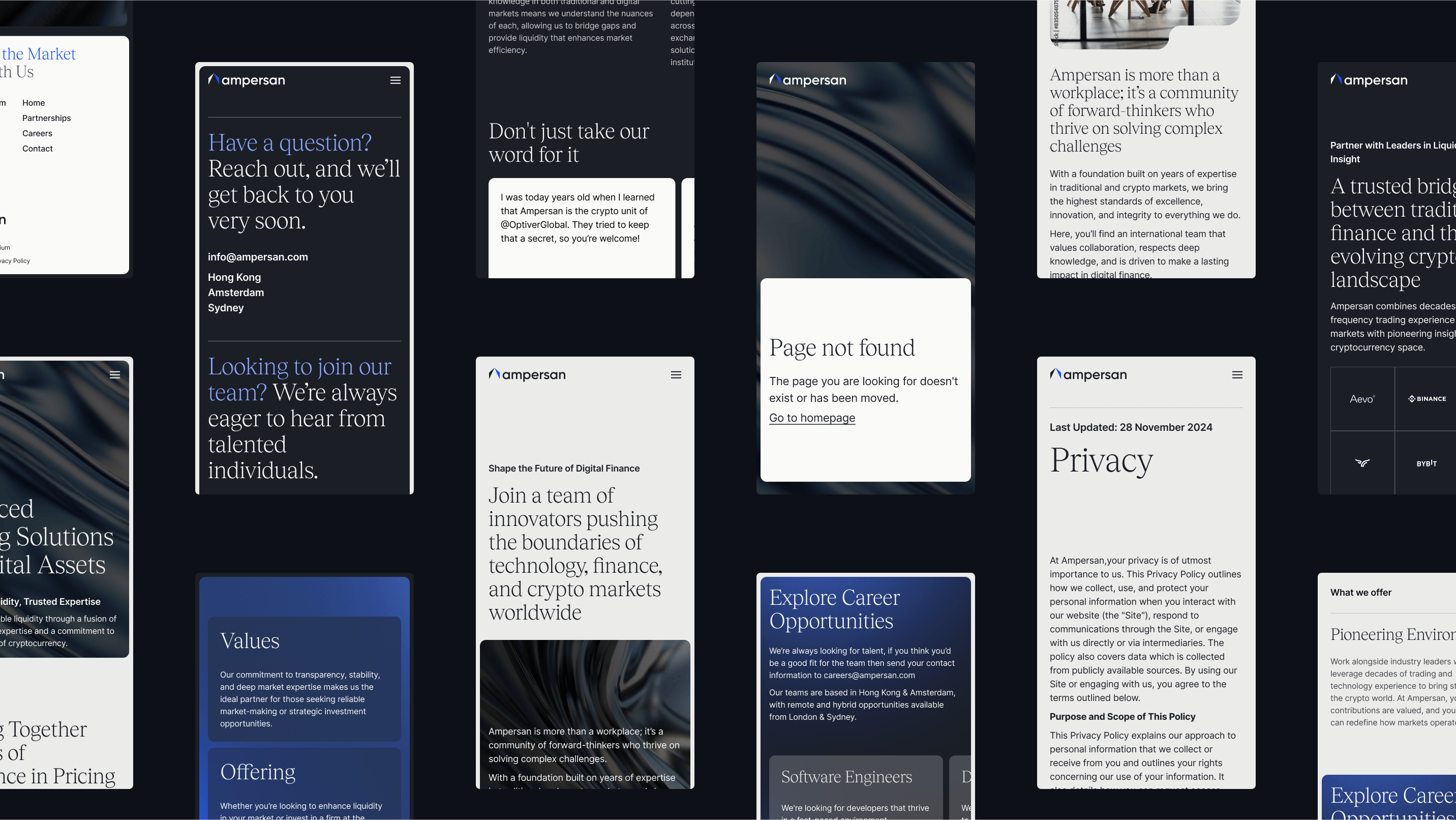The height and width of the screenshot is (820, 1456).
Task: Open hamburger menu on Privacy page
Action: 1237,375
